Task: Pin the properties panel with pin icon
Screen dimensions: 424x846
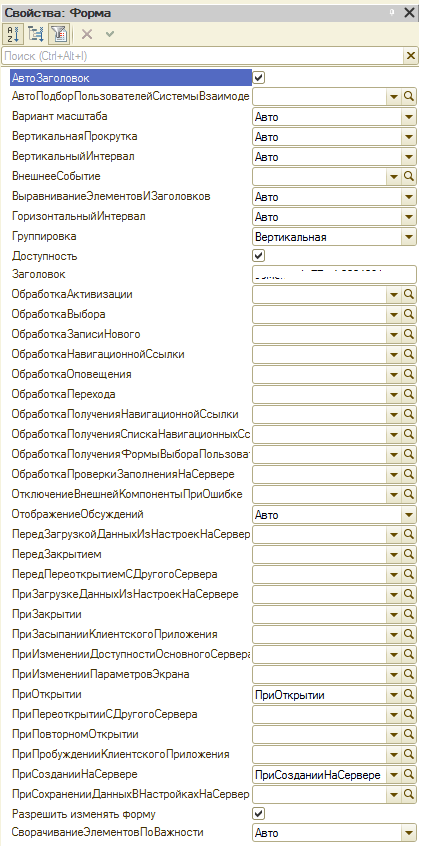Action: [392, 13]
